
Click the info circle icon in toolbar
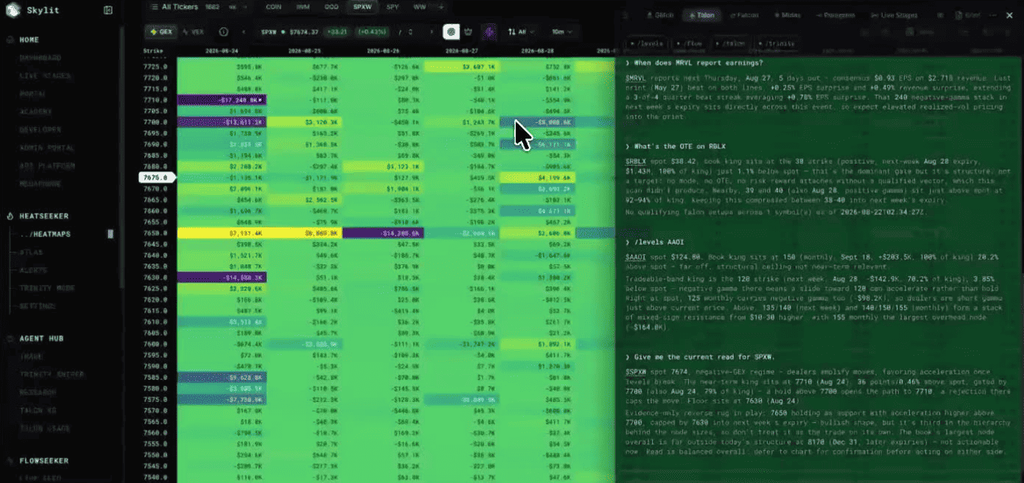click(223, 31)
